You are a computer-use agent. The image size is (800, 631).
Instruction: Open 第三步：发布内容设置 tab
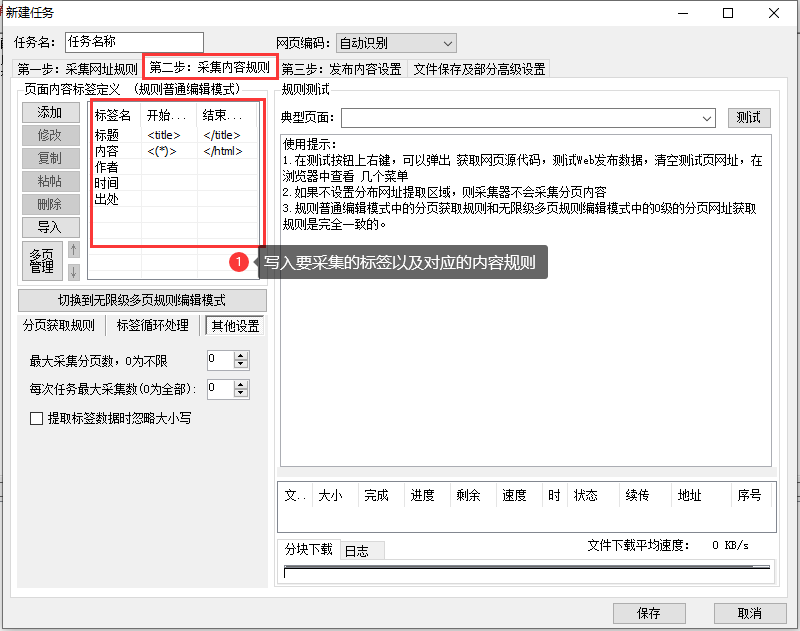point(341,69)
